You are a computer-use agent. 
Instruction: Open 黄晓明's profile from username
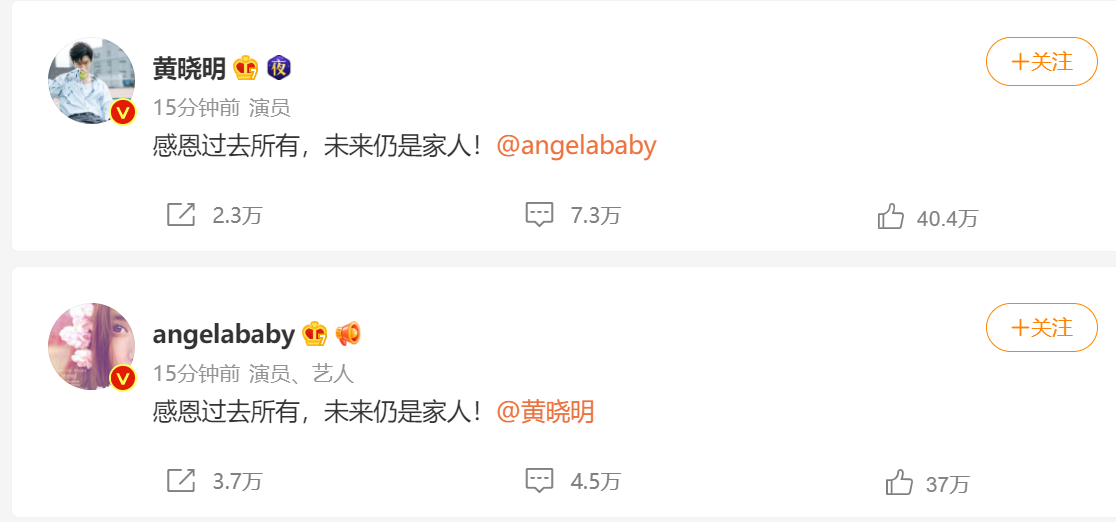point(189,68)
